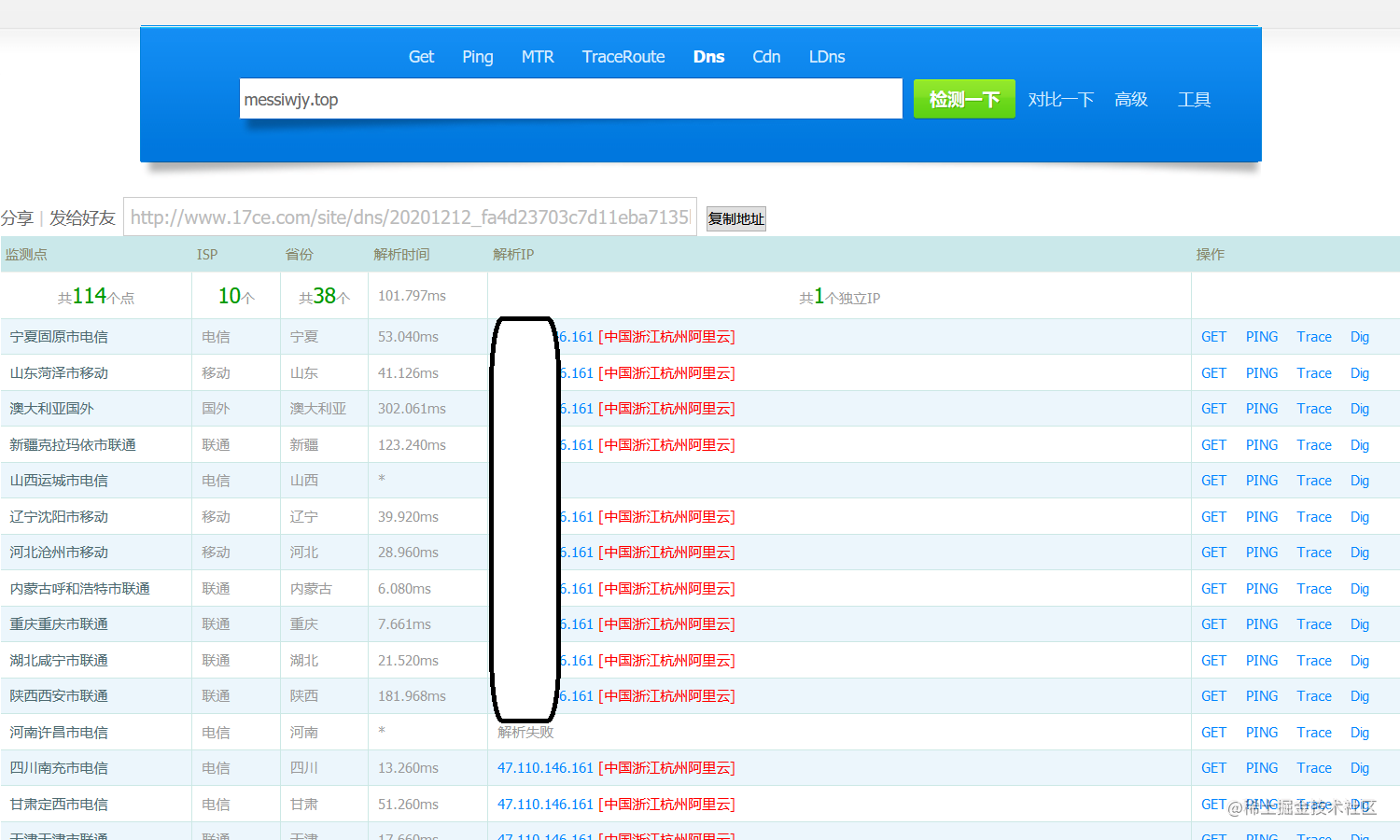The image size is (1400, 840).
Task: Click the ISP column header
Action: click(207, 254)
